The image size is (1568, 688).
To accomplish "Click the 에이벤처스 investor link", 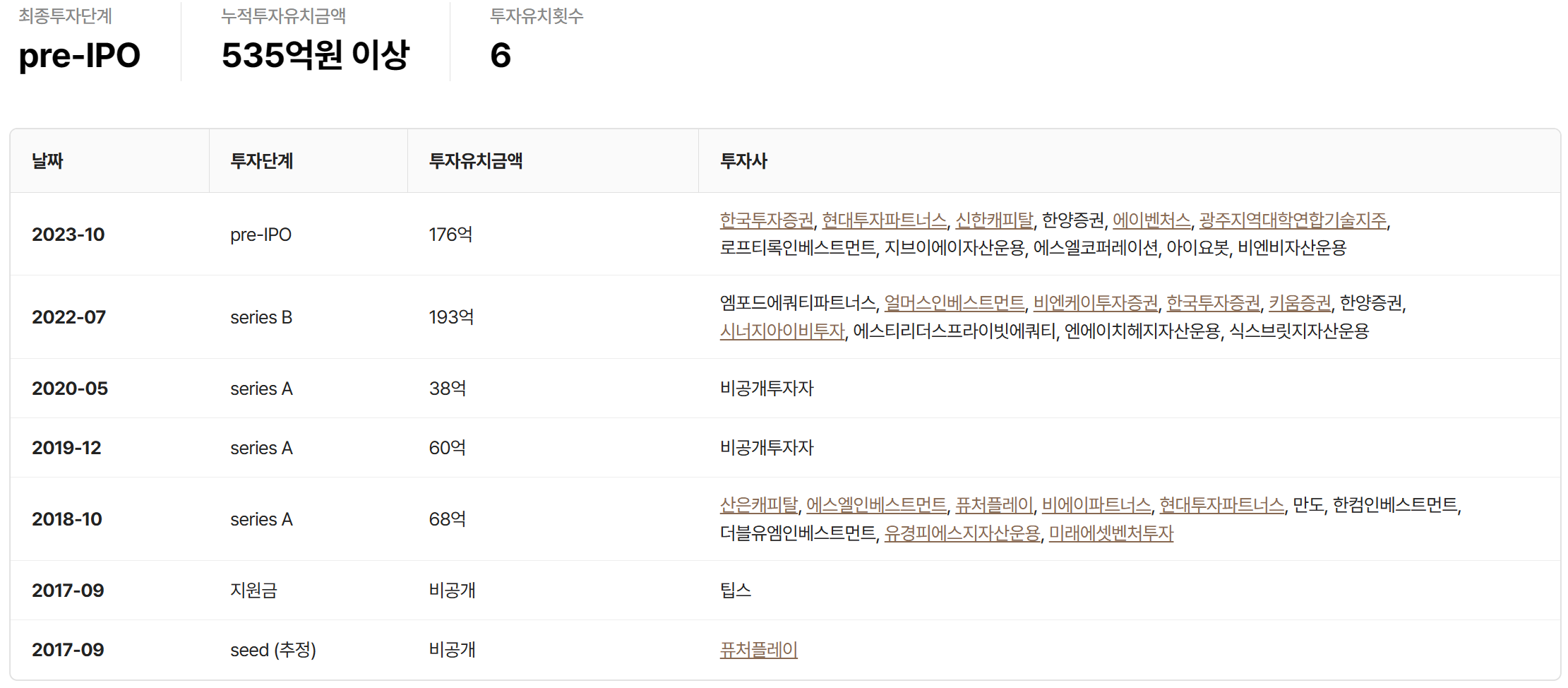I will (x=1151, y=220).
